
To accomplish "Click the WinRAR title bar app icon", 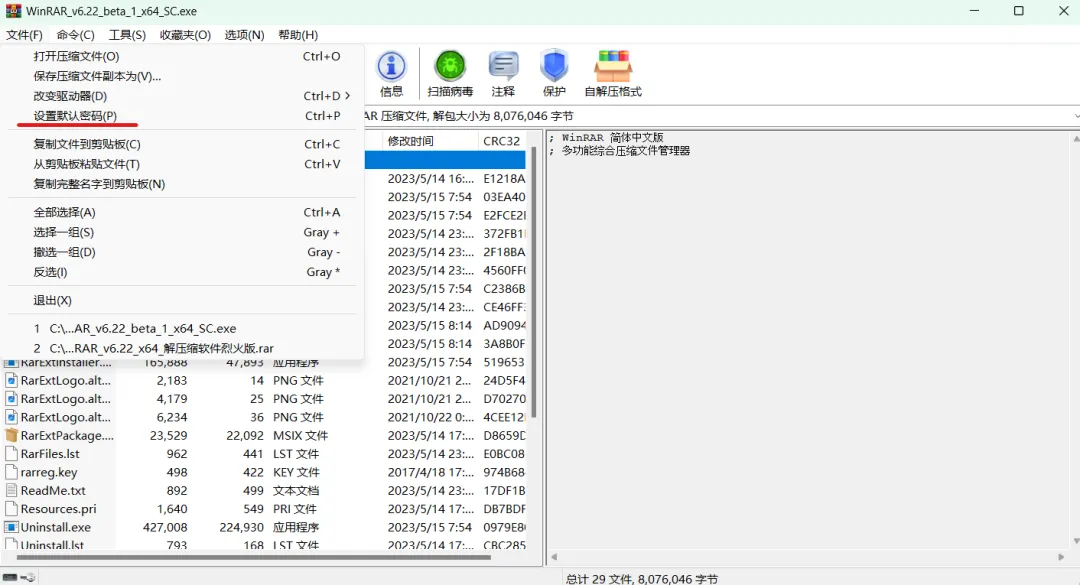I will (x=13, y=11).
